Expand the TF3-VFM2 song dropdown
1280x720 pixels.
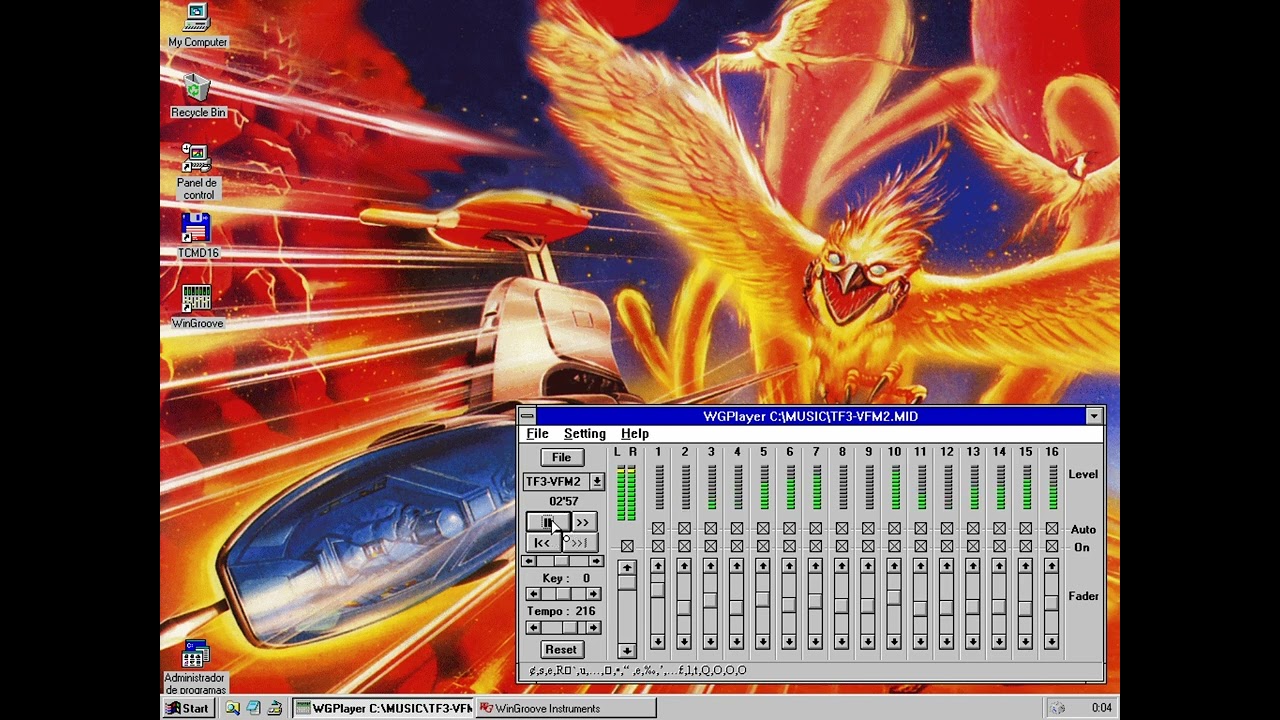pos(596,481)
